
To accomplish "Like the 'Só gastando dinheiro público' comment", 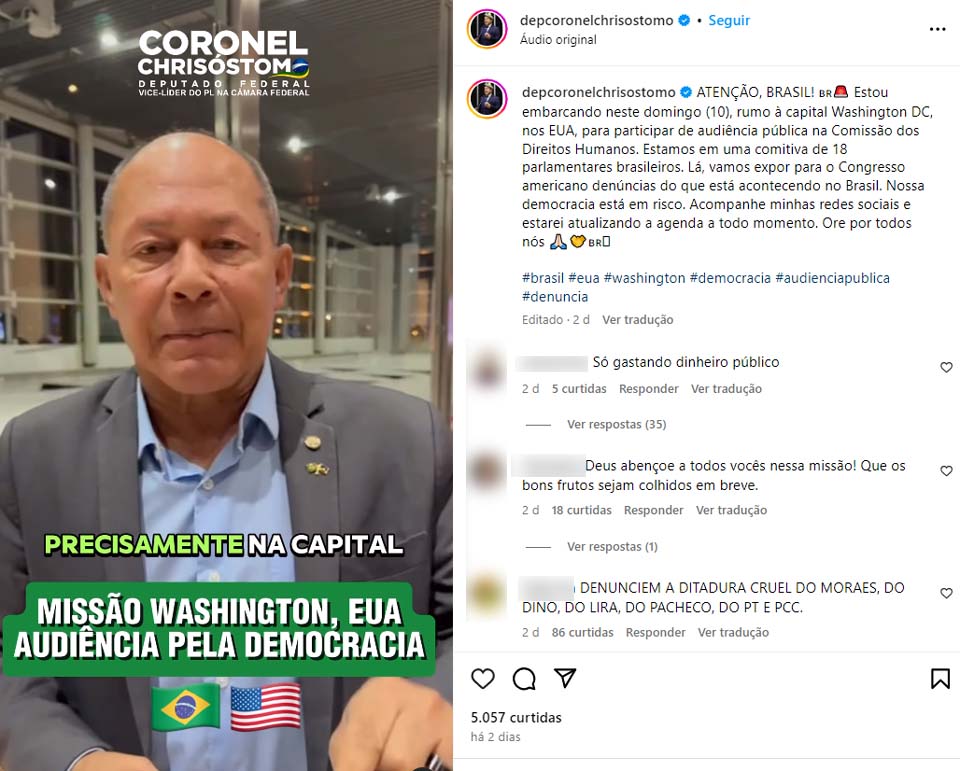I will pyautogui.click(x=946, y=367).
